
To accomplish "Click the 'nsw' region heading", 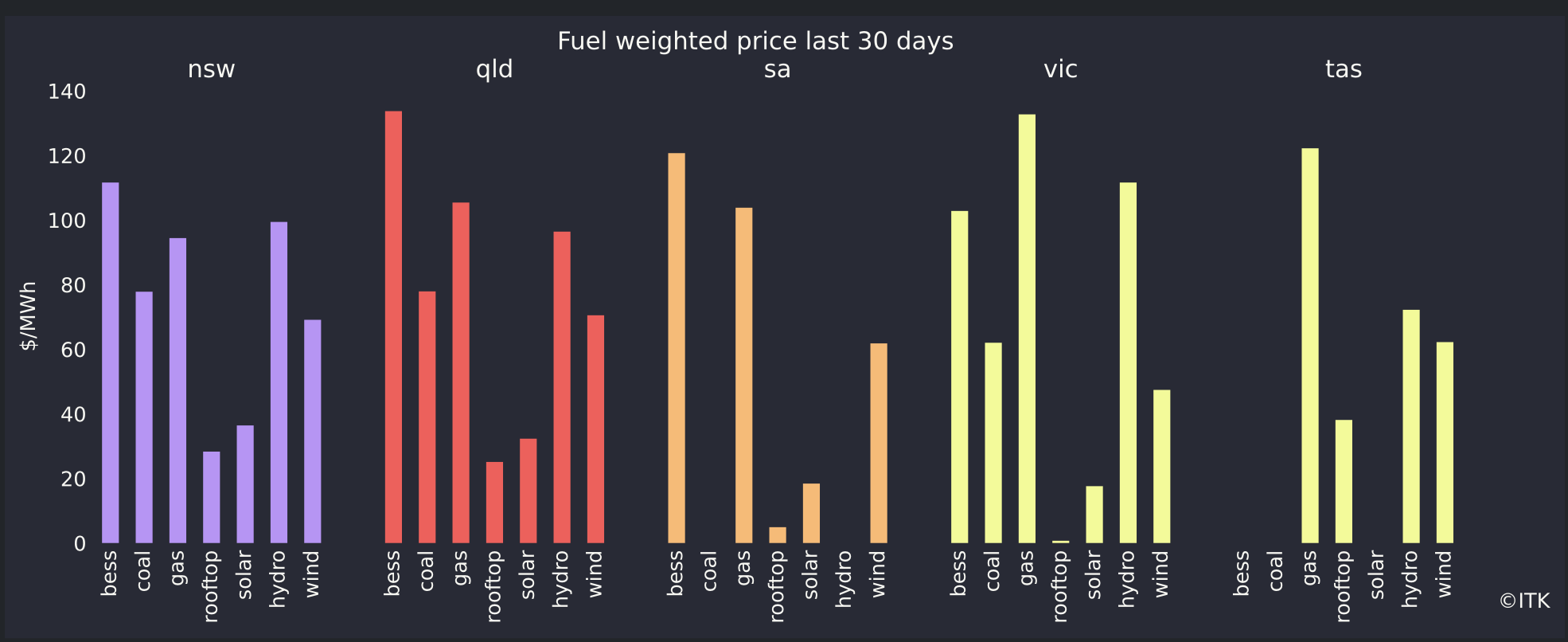I will pos(211,70).
